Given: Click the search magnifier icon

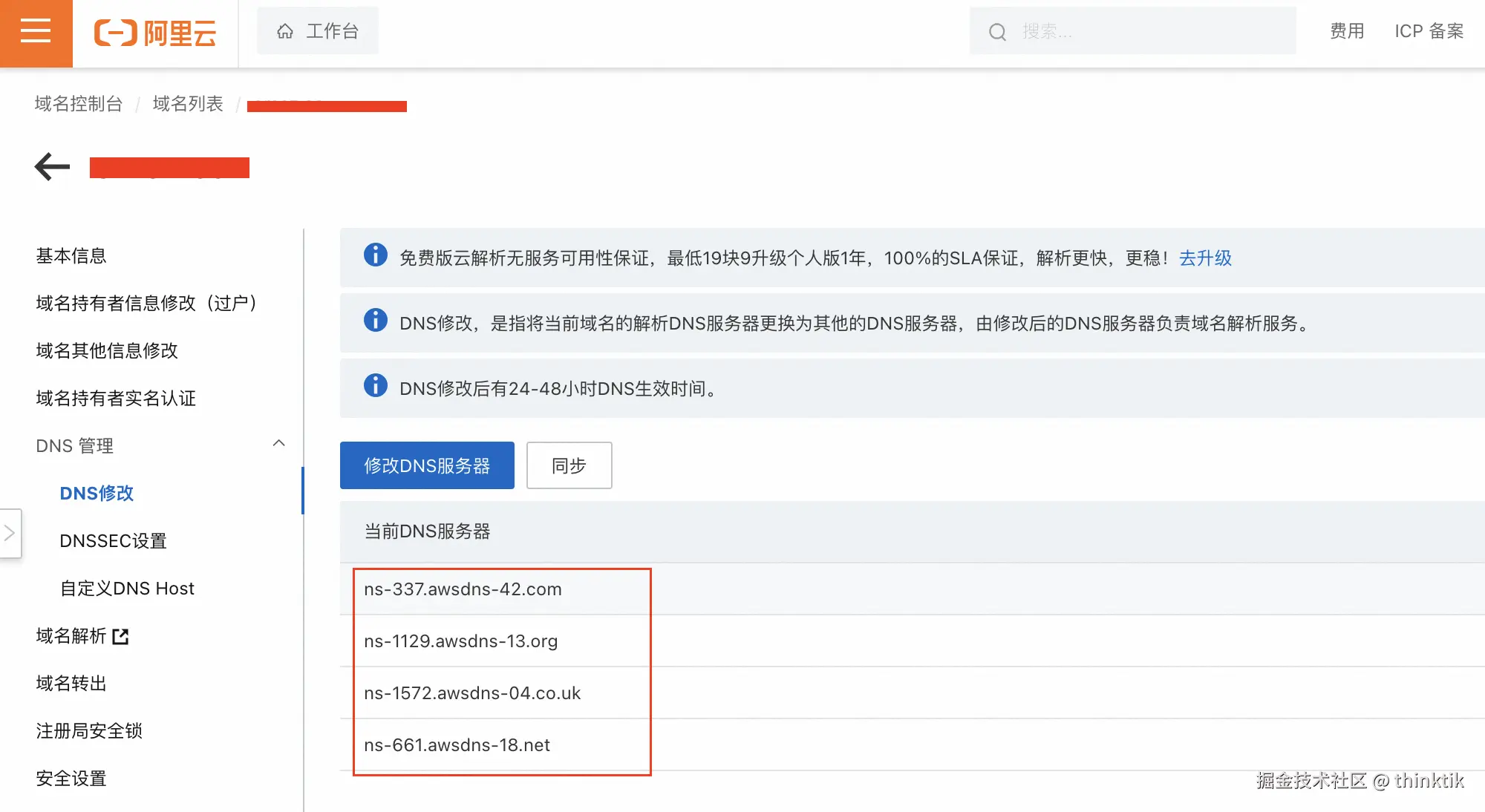Looking at the screenshot, I should point(997,32).
